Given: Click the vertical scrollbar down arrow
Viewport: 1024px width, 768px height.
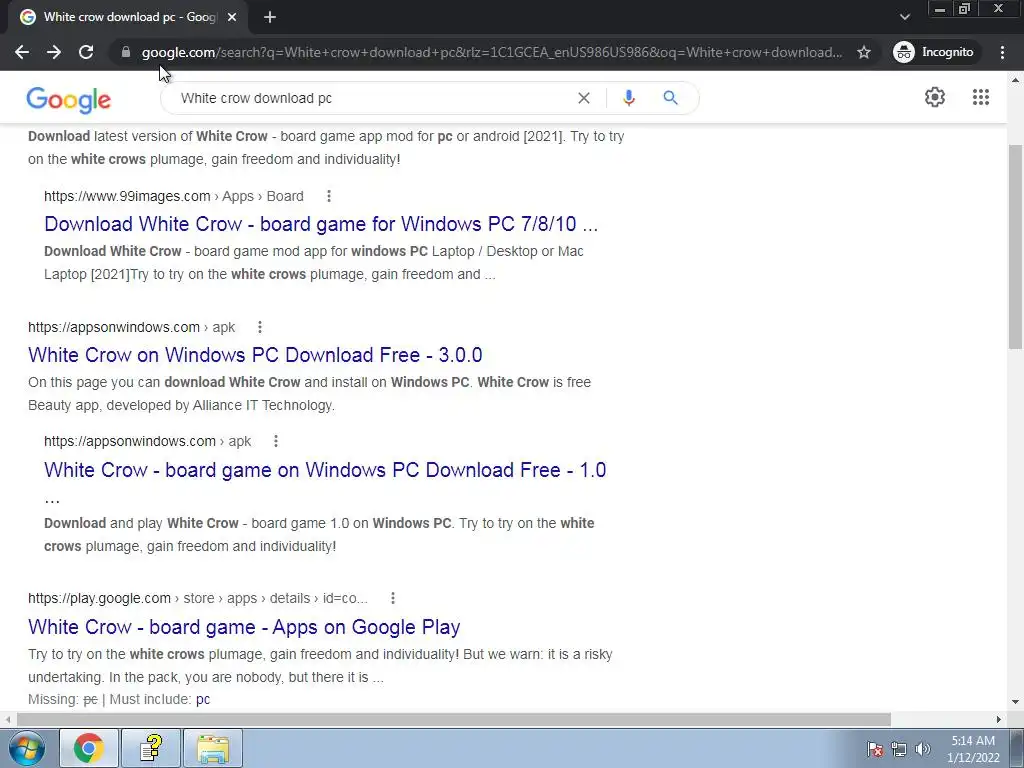Looking at the screenshot, I should [1015, 702].
